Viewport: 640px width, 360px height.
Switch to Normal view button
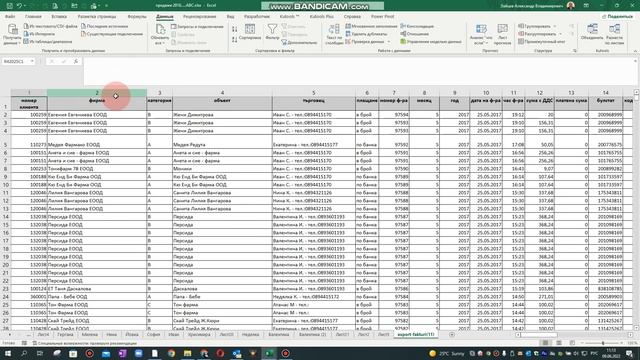coord(545,343)
